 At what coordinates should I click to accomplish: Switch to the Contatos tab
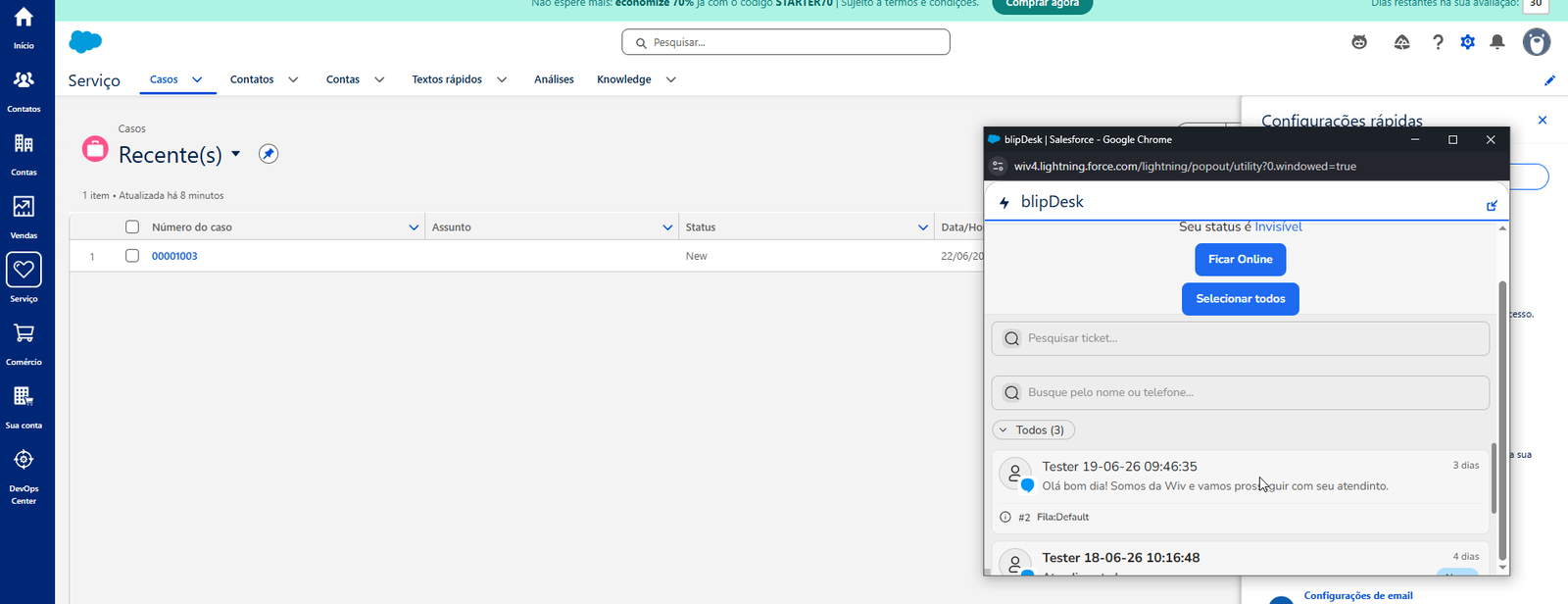(x=252, y=79)
